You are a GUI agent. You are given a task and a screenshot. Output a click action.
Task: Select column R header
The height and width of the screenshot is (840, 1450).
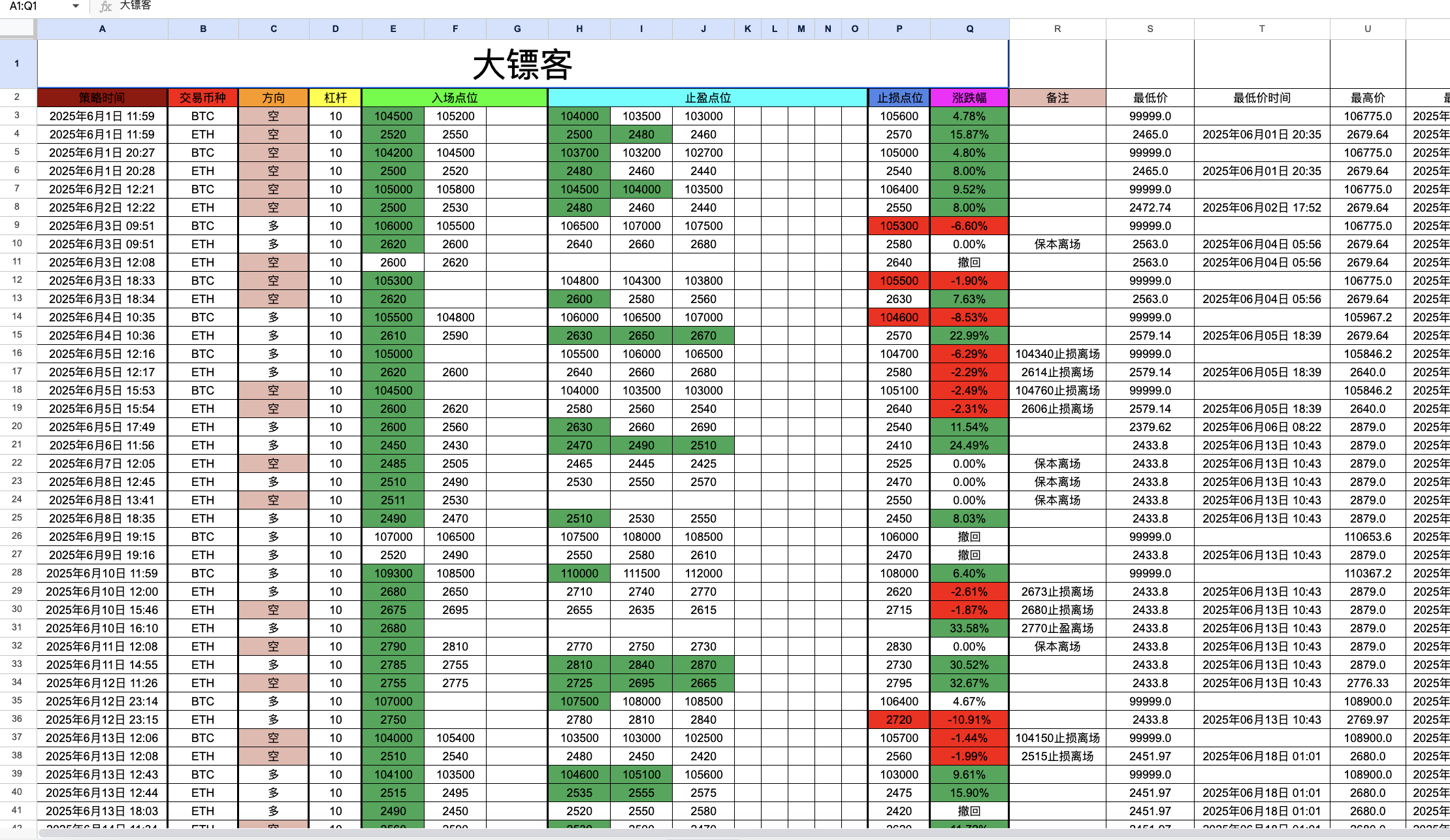1057,29
